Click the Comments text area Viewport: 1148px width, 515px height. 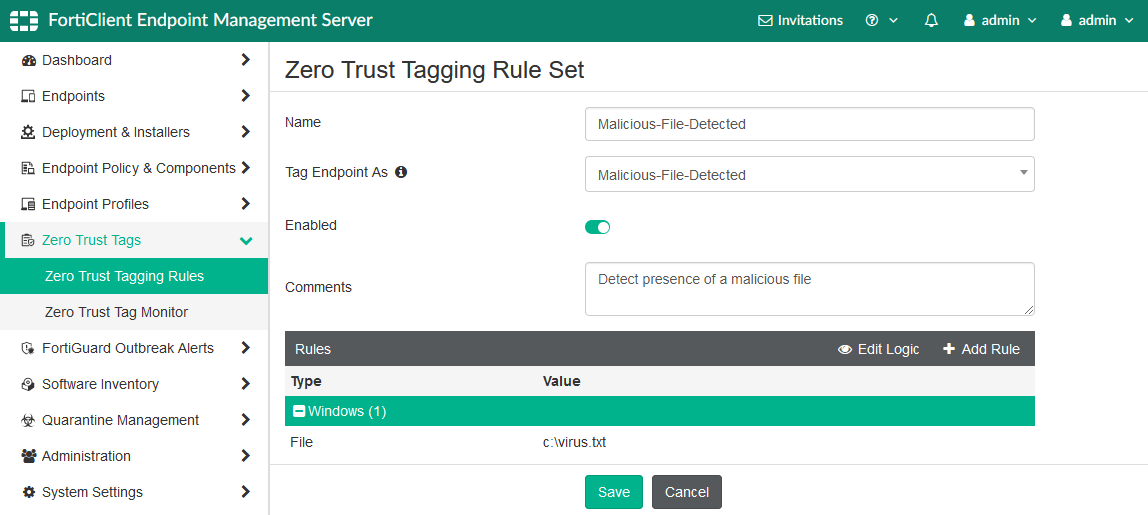(809, 289)
